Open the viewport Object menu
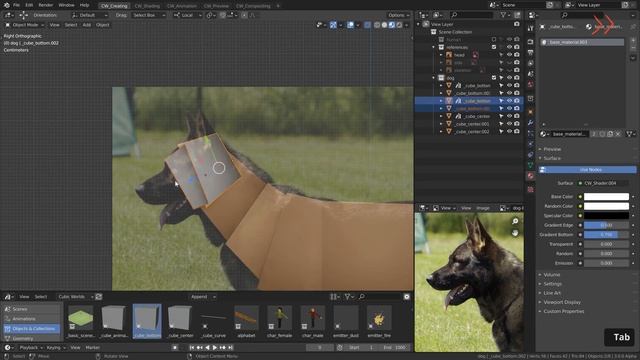 (x=102, y=25)
